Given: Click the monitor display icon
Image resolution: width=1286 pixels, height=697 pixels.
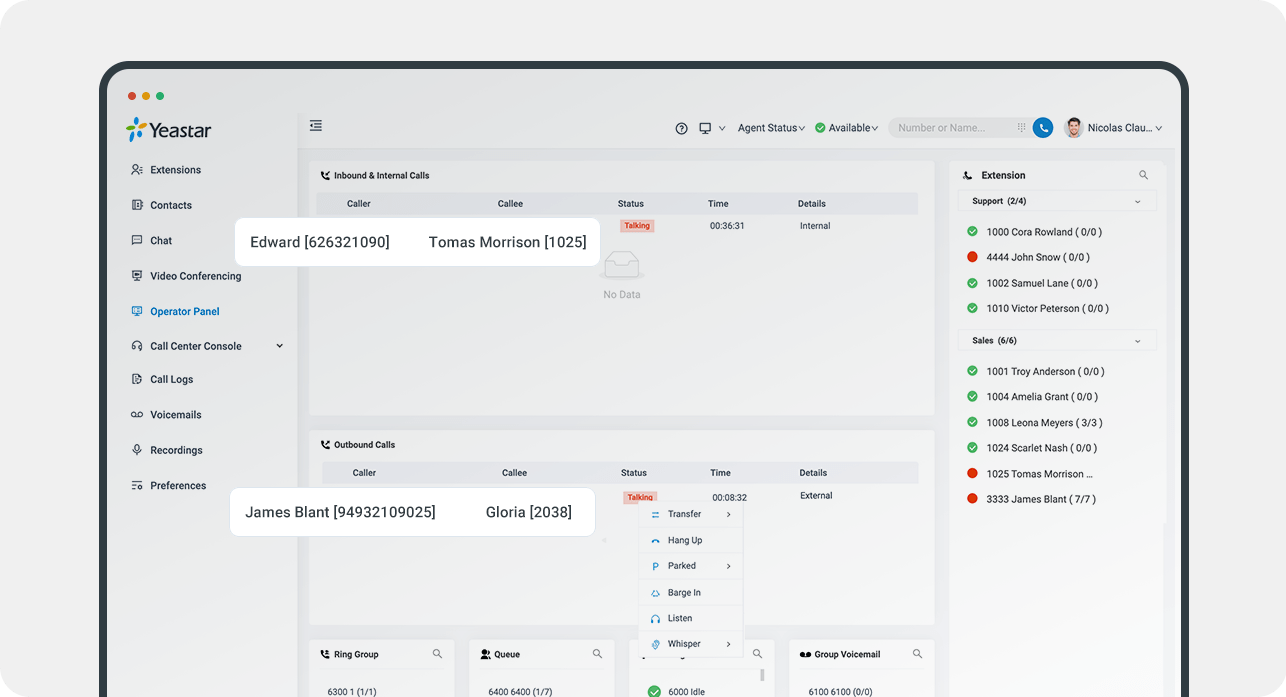Looking at the screenshot, I should (705, 128).
